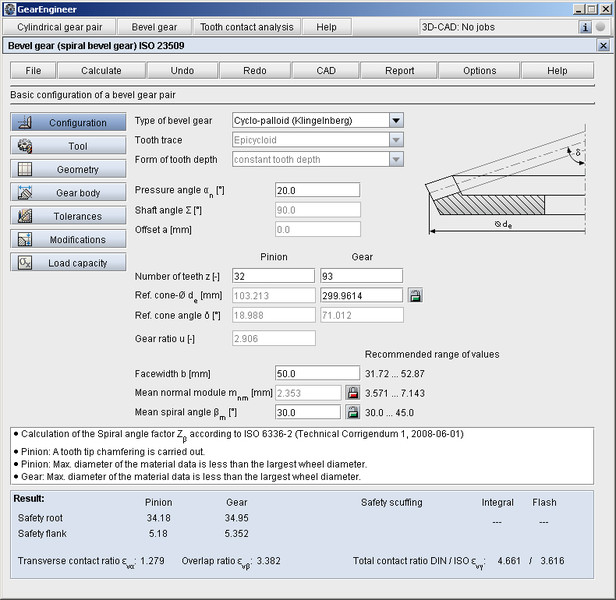Viewport: 616px width, 600px height.
Task: Expand the Type of bevel gear dropdown
Action: coord(397,121)
